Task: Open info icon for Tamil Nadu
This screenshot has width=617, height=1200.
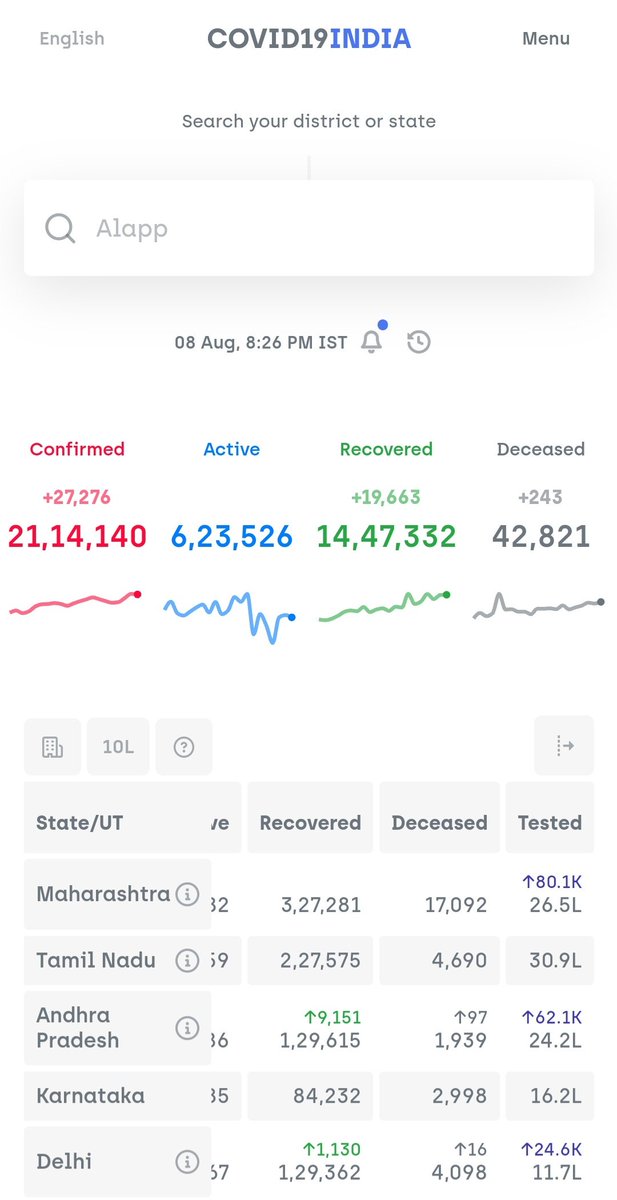Action: [x=187, y=961]
